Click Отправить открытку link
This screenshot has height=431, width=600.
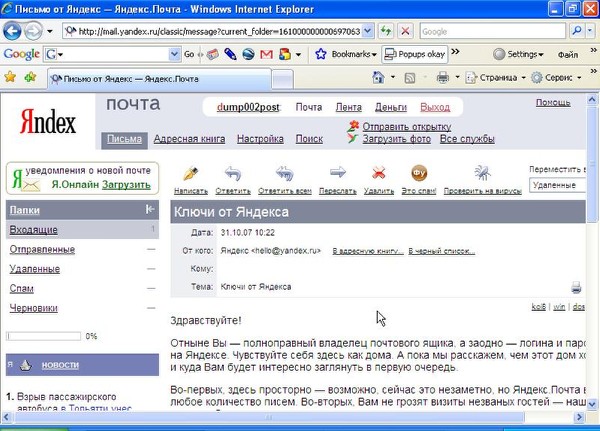(x=407, y=127)
